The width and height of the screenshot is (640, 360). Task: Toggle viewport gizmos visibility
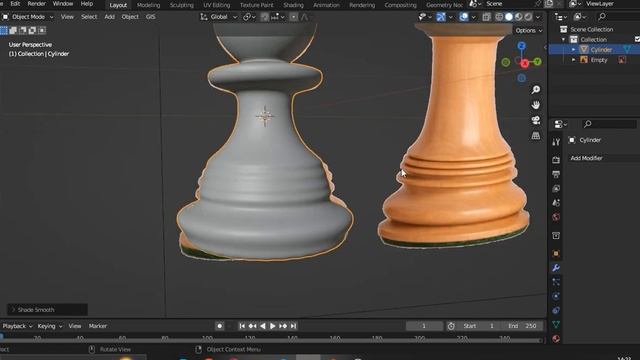[x=441, y=17]
